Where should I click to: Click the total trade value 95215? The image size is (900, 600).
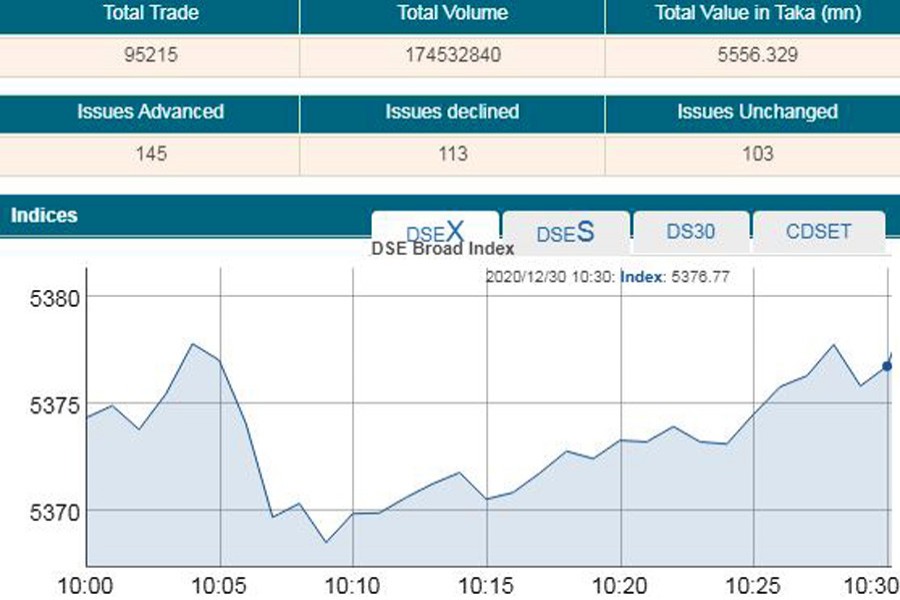coord(150,55)
